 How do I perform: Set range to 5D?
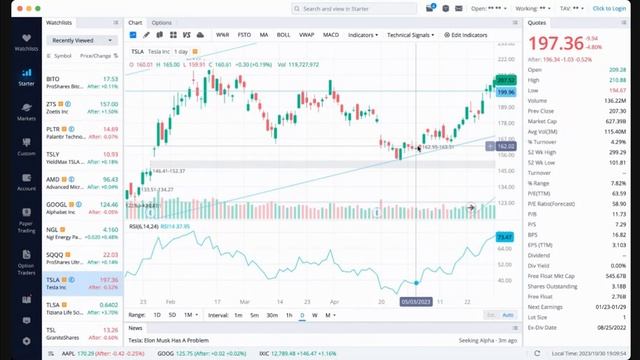pyautogui.click(x=172, y=315)
